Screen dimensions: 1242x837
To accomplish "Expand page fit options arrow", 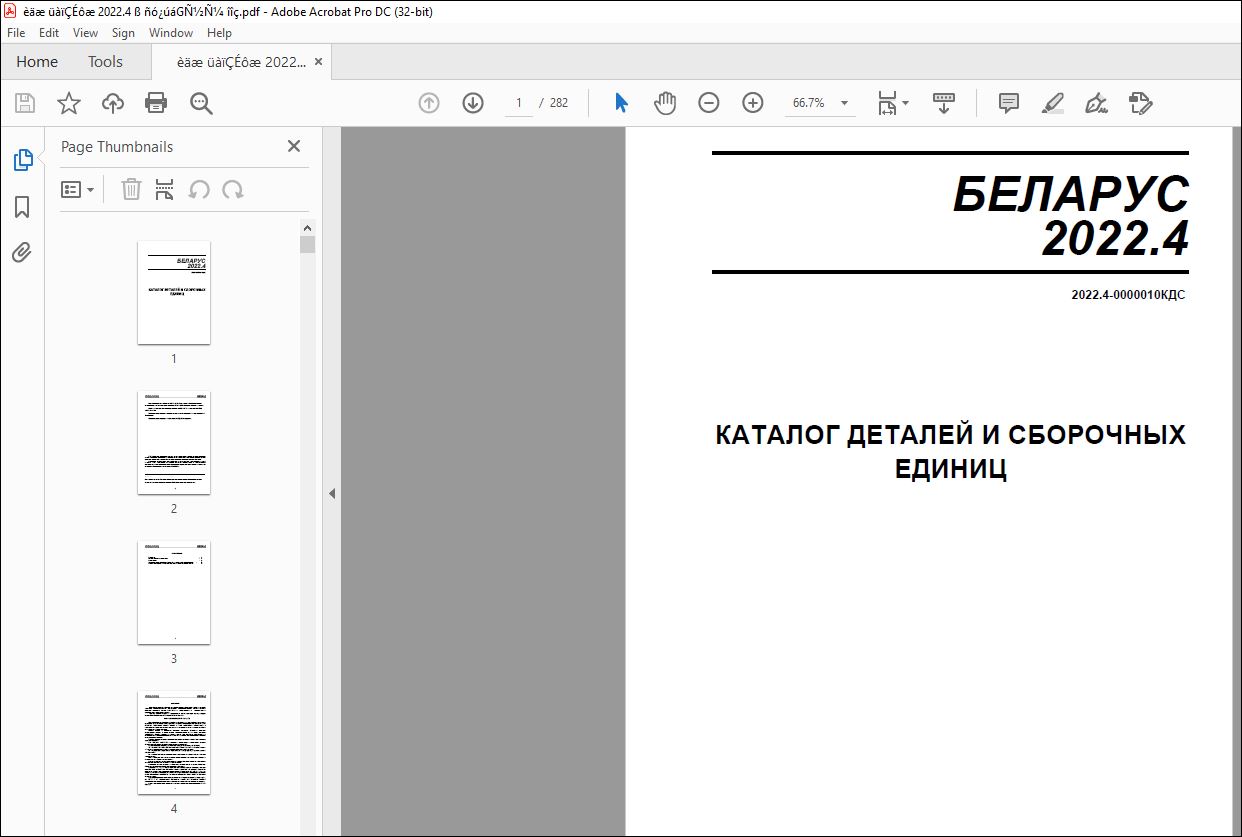I will 906,103.
